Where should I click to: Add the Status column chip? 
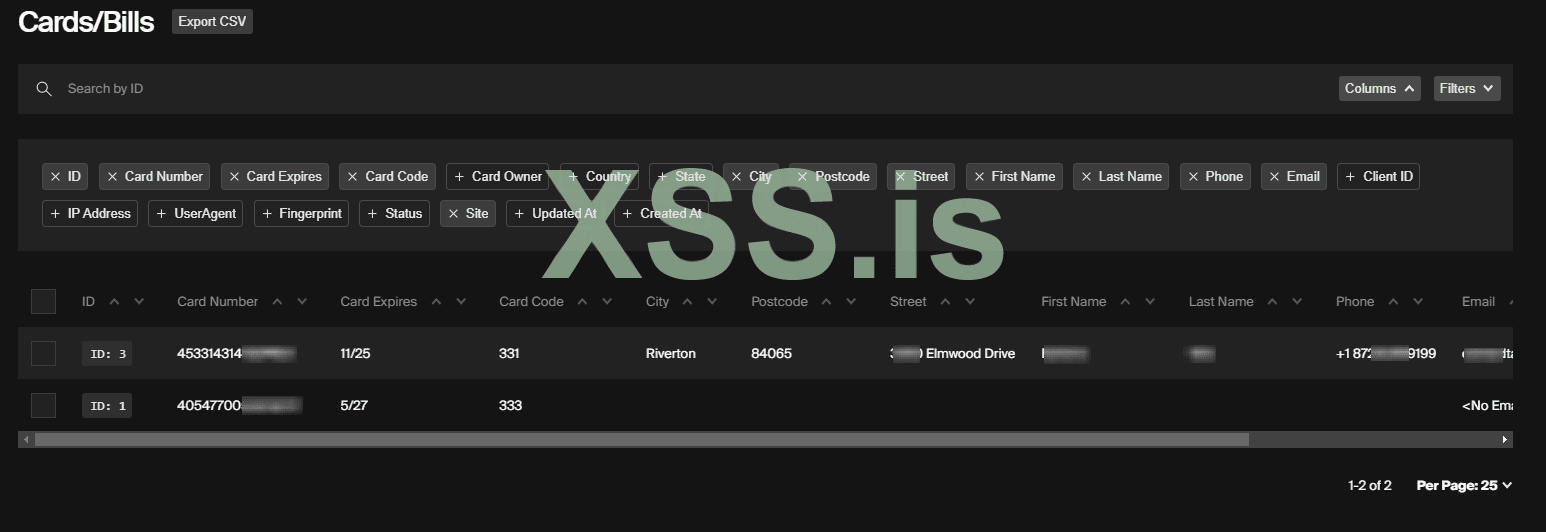395,213
